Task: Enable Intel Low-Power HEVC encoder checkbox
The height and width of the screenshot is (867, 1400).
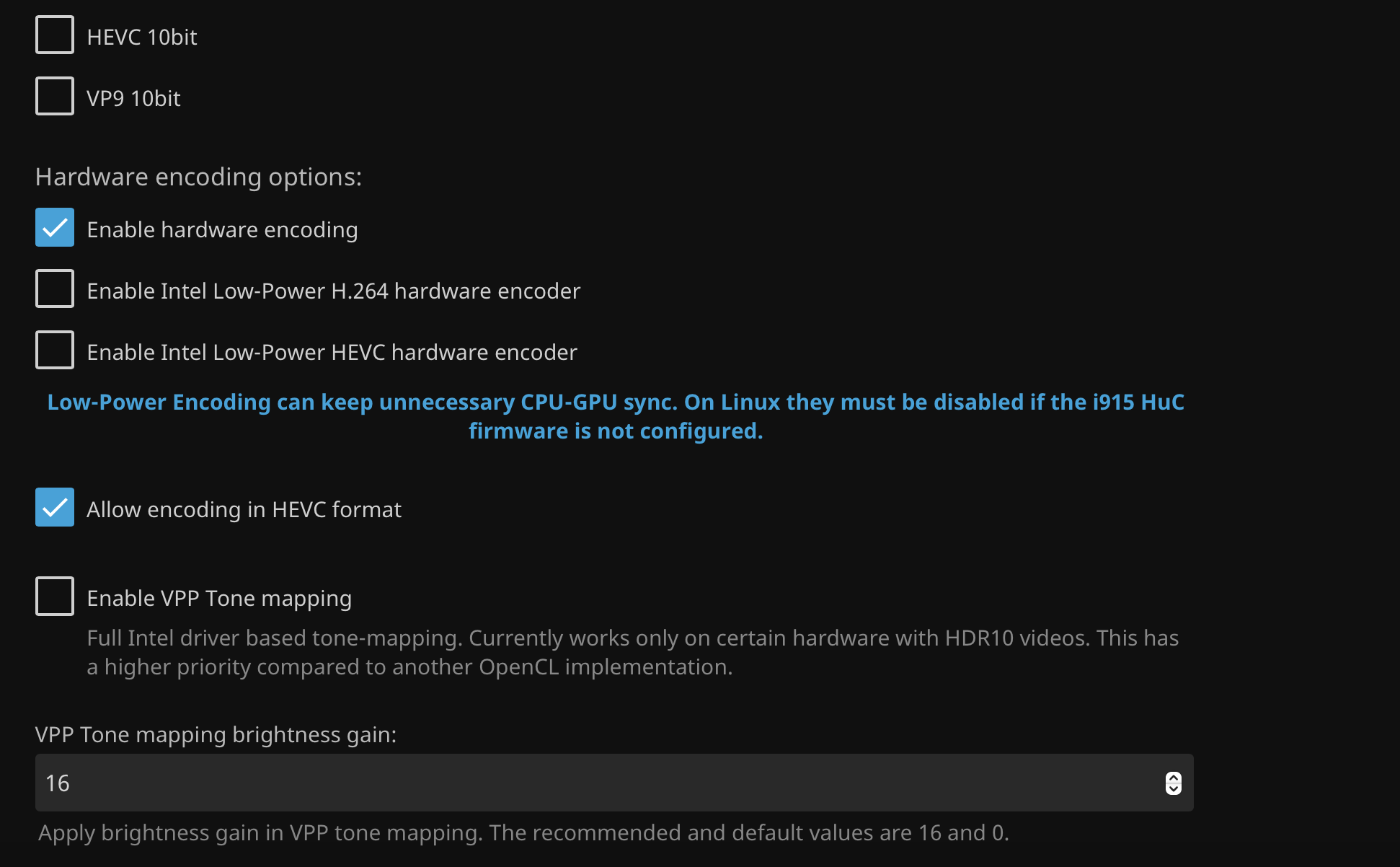Action: click(55, 350)
